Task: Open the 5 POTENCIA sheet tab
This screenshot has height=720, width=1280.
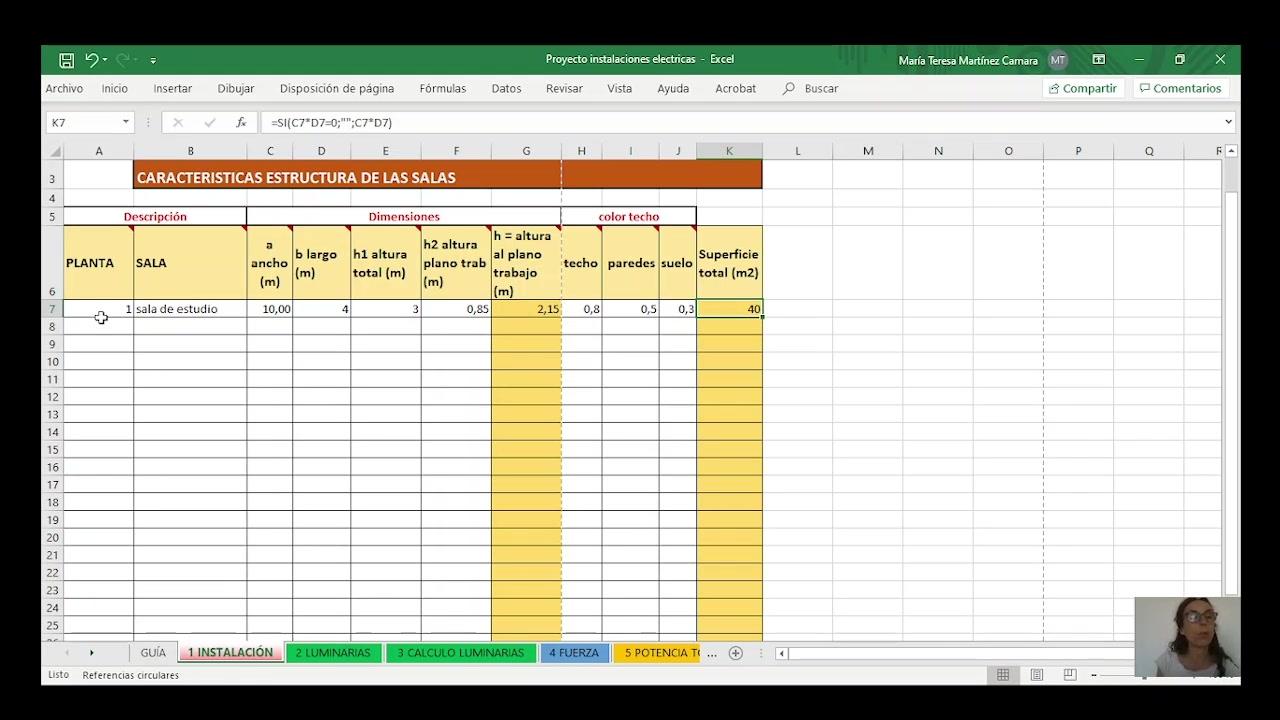Action: 657,653
